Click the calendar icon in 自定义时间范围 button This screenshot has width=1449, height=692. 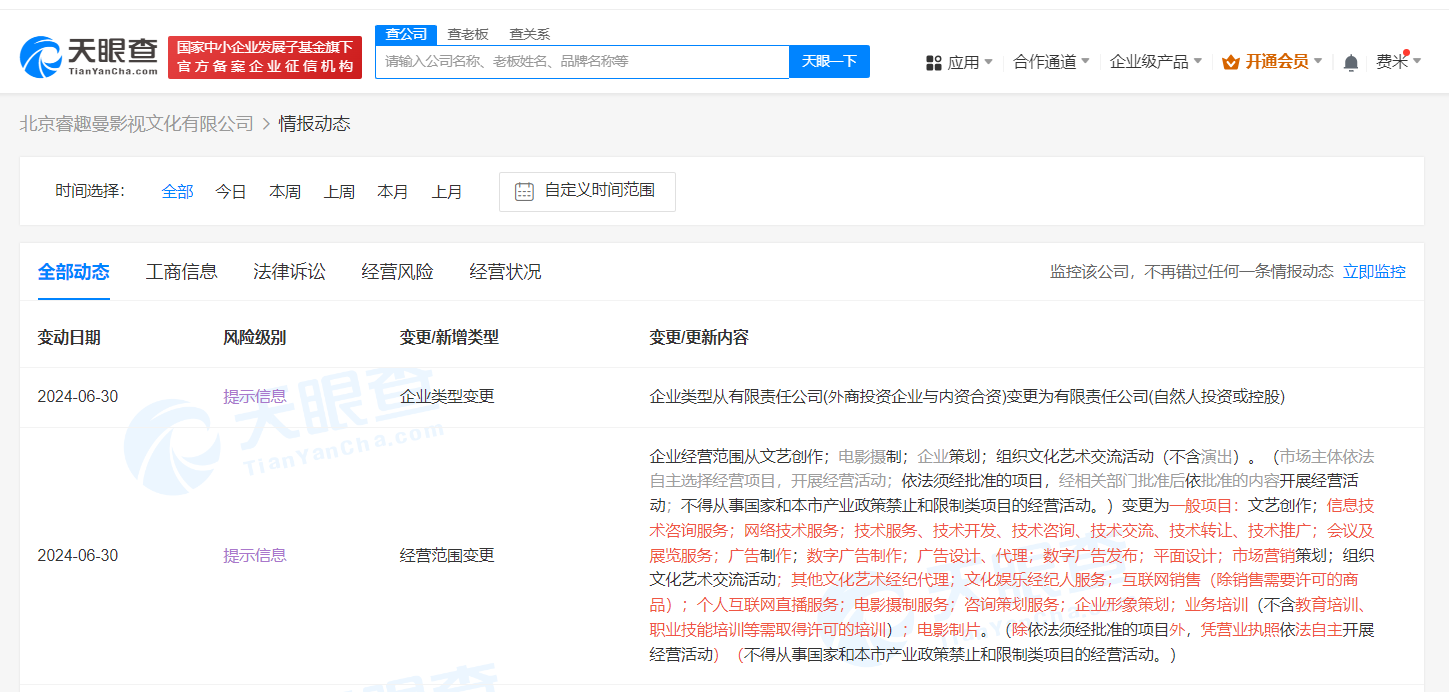click(524, 191)
